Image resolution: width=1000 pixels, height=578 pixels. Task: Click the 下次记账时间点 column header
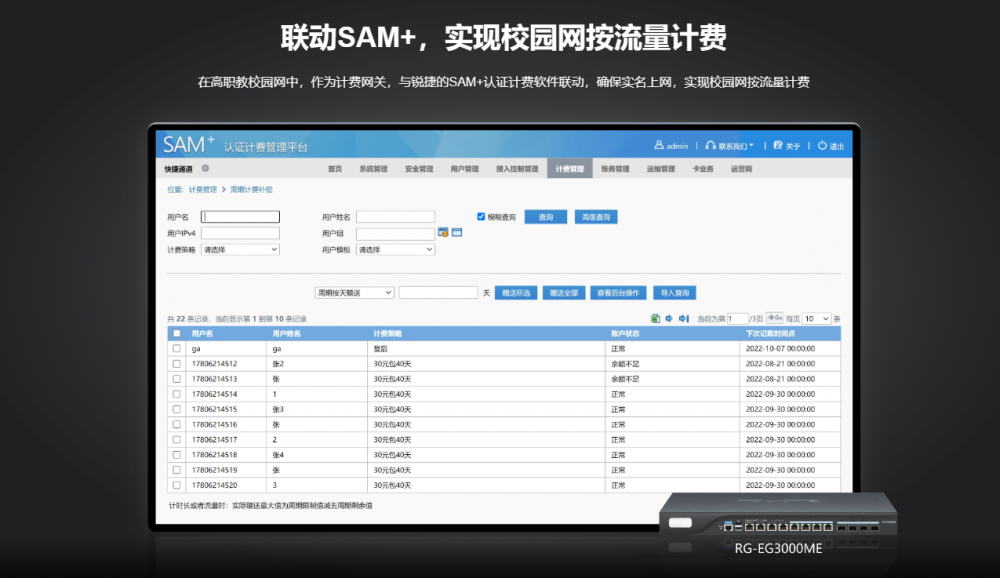pyautogui.click(x=770, y=334)
